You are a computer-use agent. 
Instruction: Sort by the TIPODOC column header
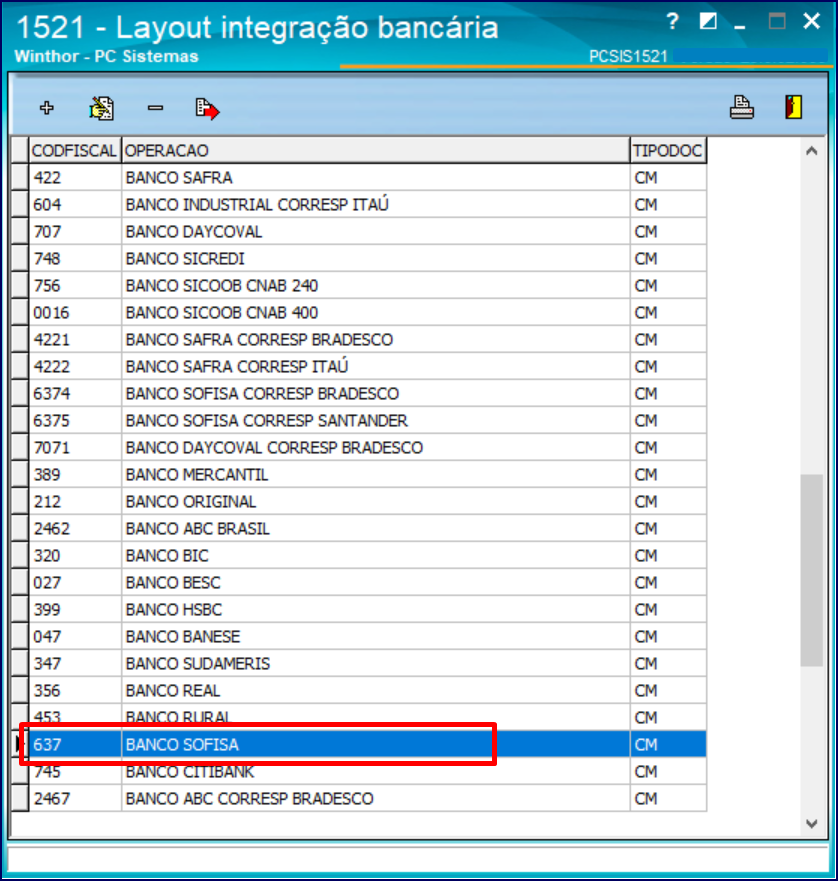coord(668,151)
